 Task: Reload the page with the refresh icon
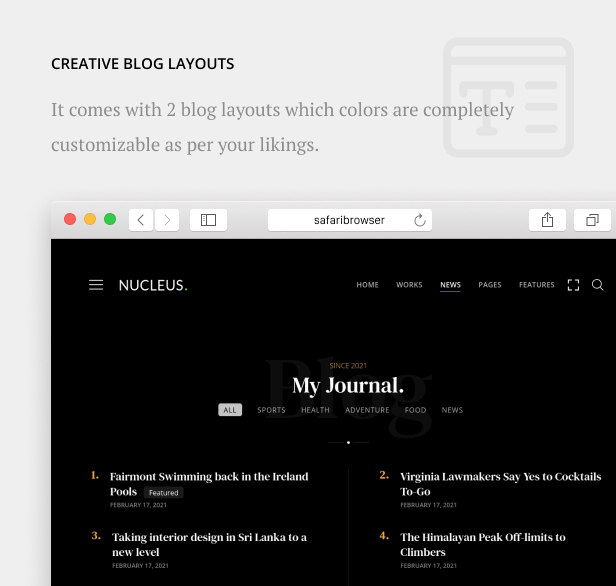(x=420, y=220)
